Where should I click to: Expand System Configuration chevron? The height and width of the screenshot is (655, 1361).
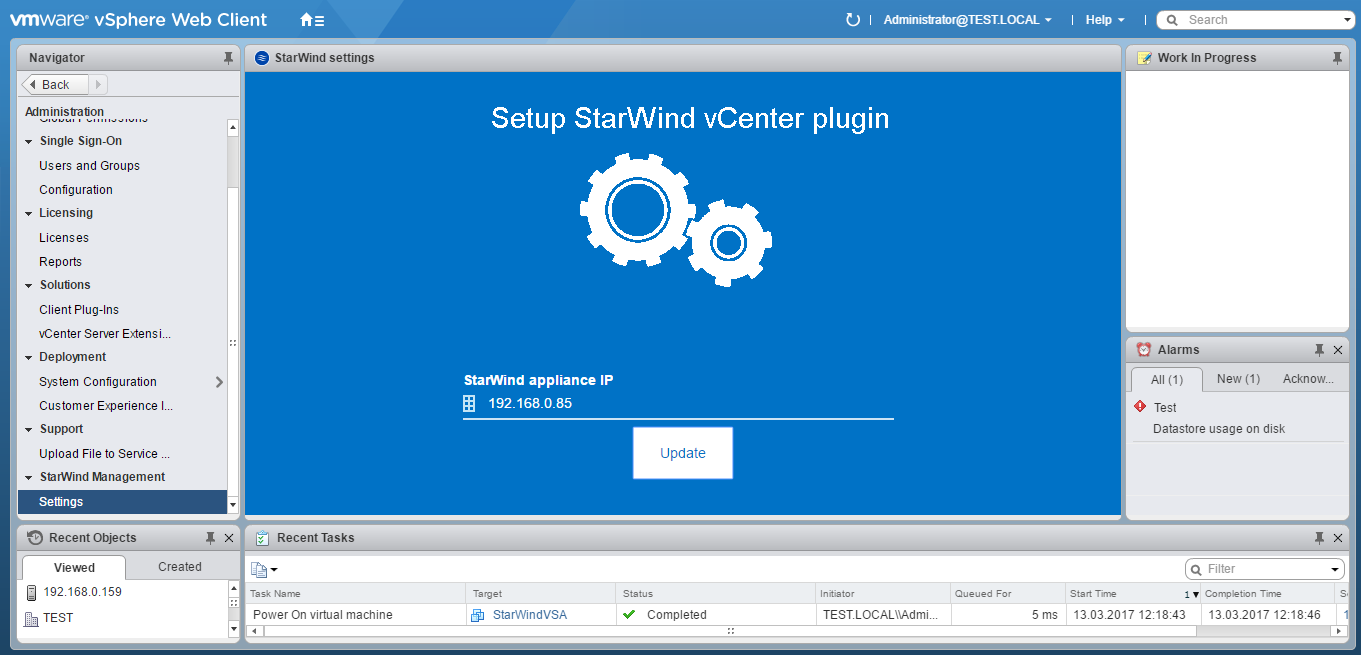click(x=219, y=382)
